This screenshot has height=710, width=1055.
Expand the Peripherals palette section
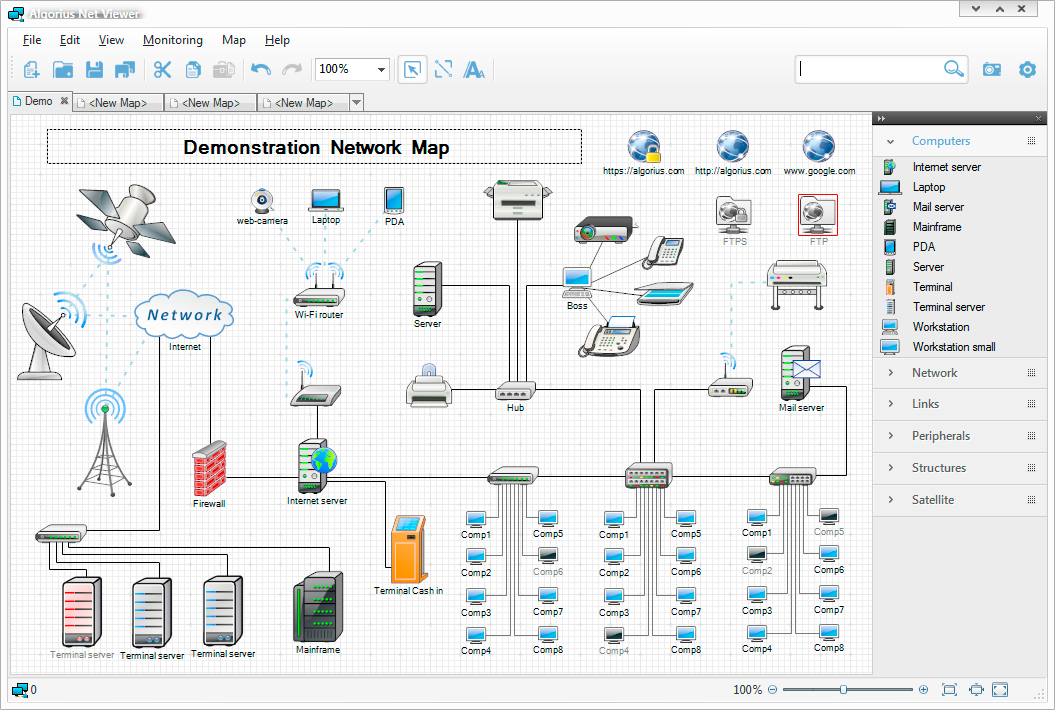(x=940, y=436)
